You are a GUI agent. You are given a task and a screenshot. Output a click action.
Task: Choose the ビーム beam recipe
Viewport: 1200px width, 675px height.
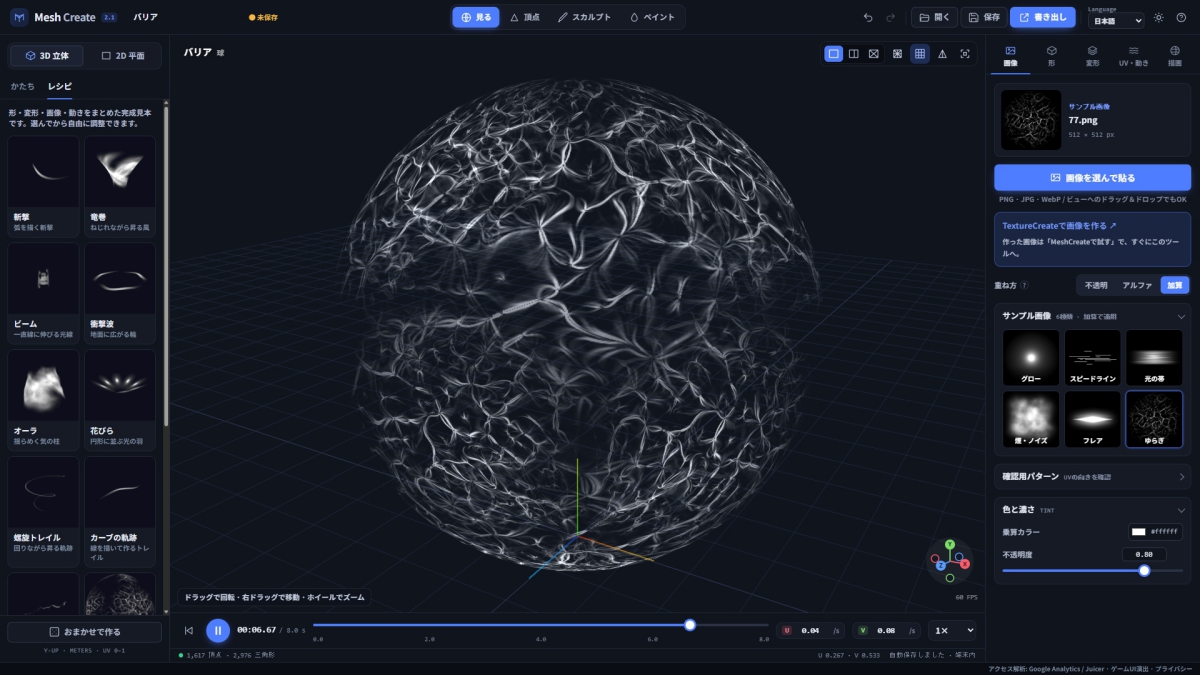tap(43, 293)
